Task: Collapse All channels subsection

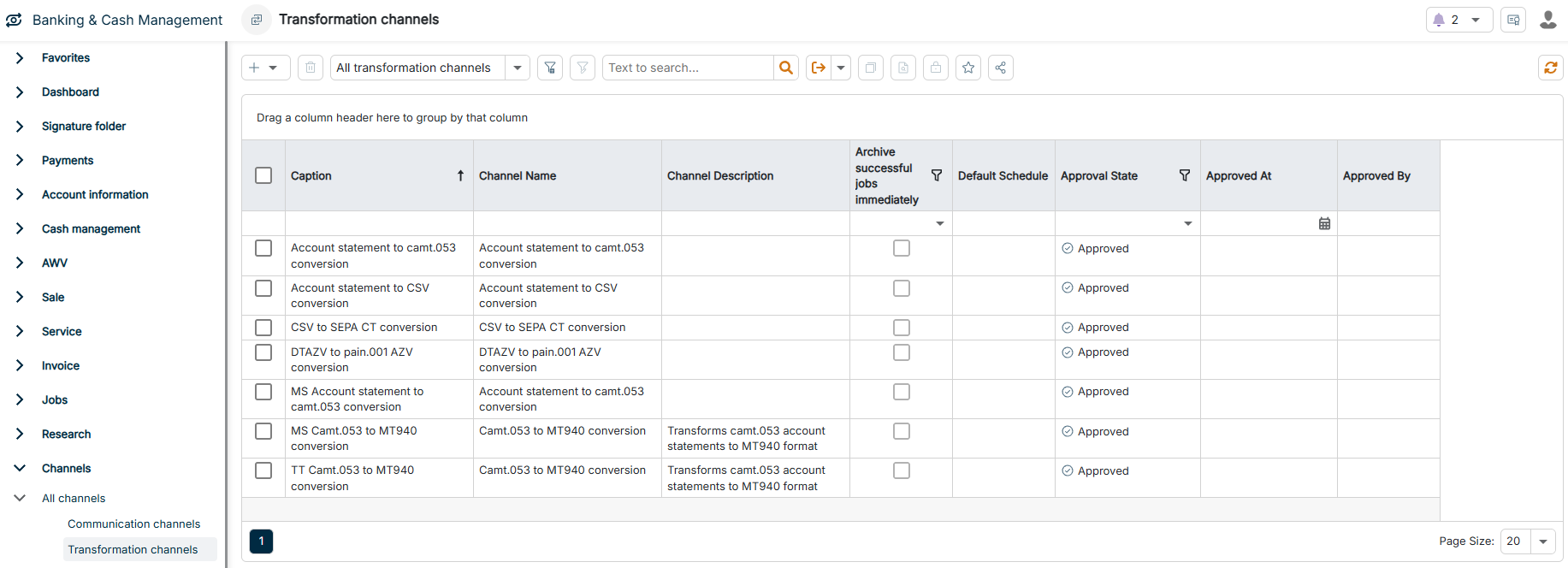Action: tap(20, 499)
